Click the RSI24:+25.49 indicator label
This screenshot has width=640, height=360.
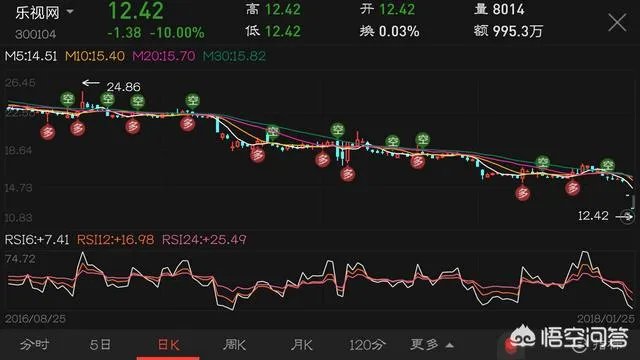tap(204, 239)
